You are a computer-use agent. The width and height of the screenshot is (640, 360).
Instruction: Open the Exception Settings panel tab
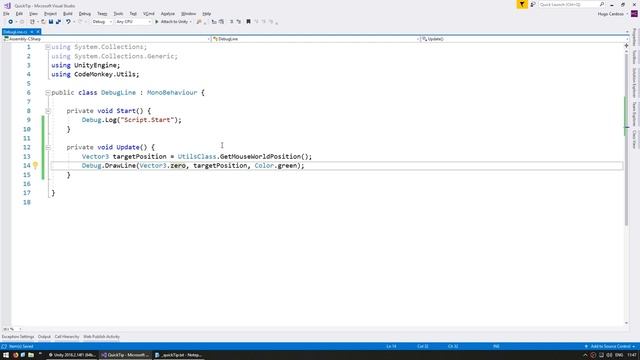18,337
